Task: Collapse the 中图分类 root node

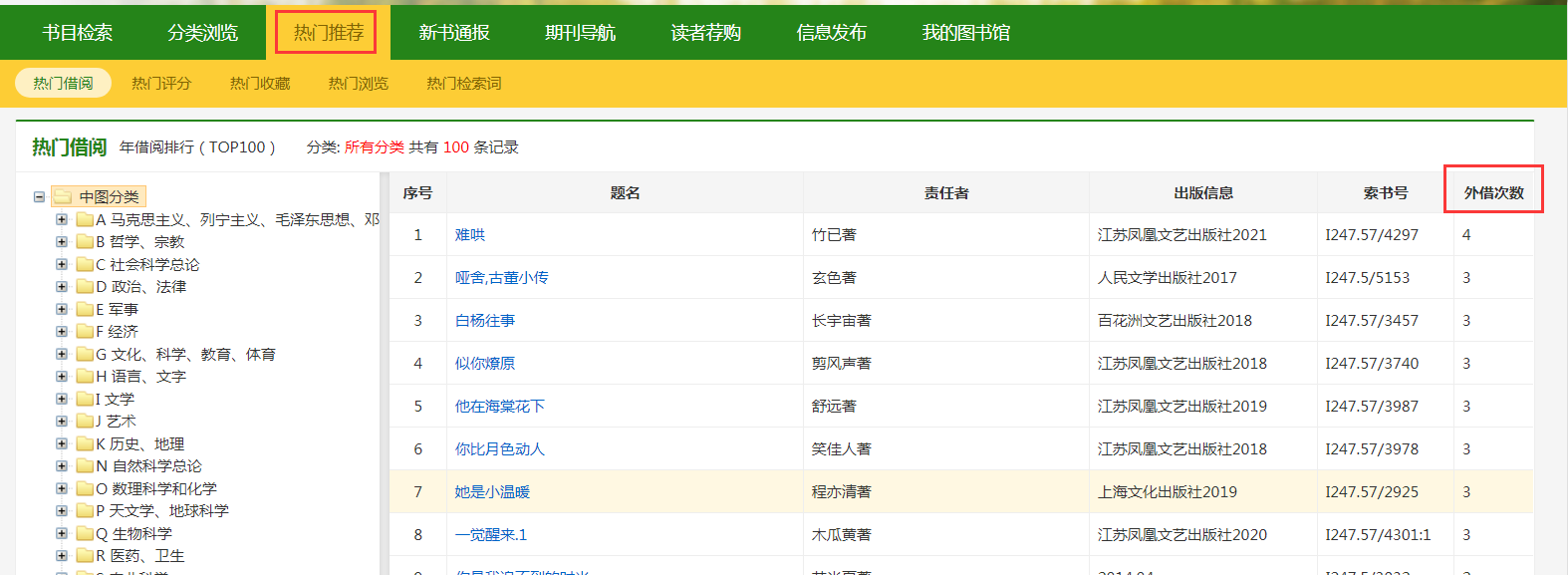Action: 39,197
